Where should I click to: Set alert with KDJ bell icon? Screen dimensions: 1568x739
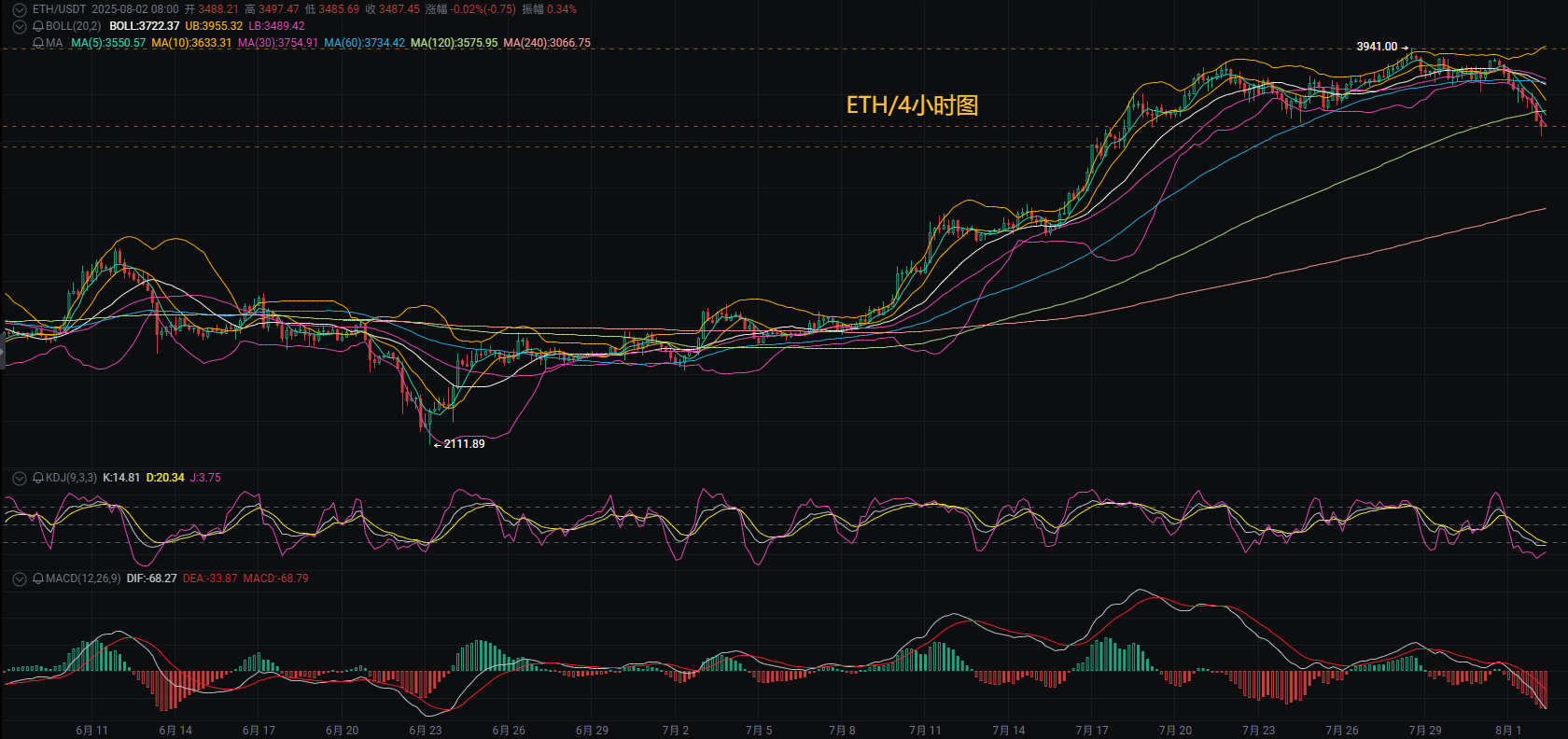pos(38,478)
